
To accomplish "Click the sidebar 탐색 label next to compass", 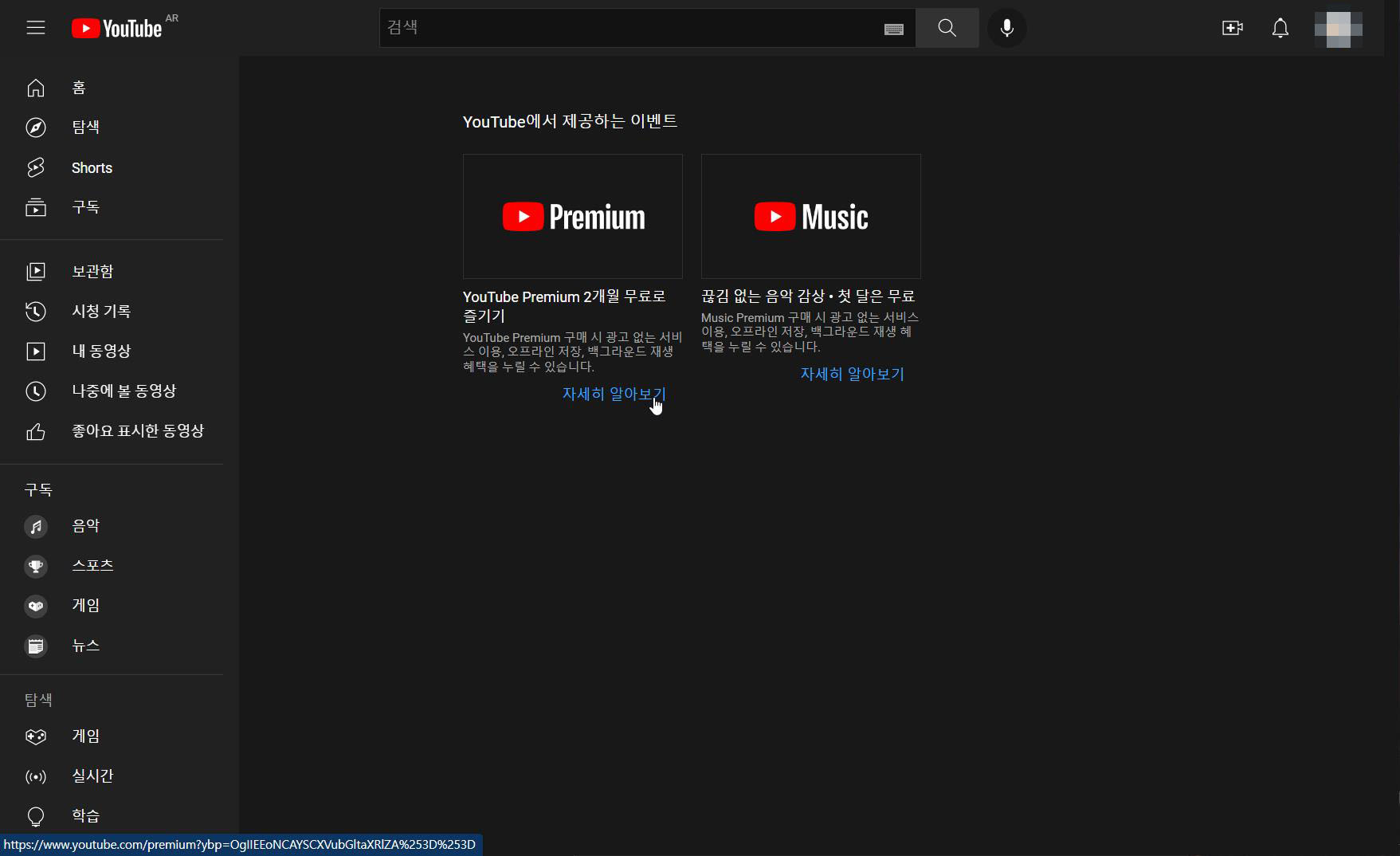I will click(85, 127).
